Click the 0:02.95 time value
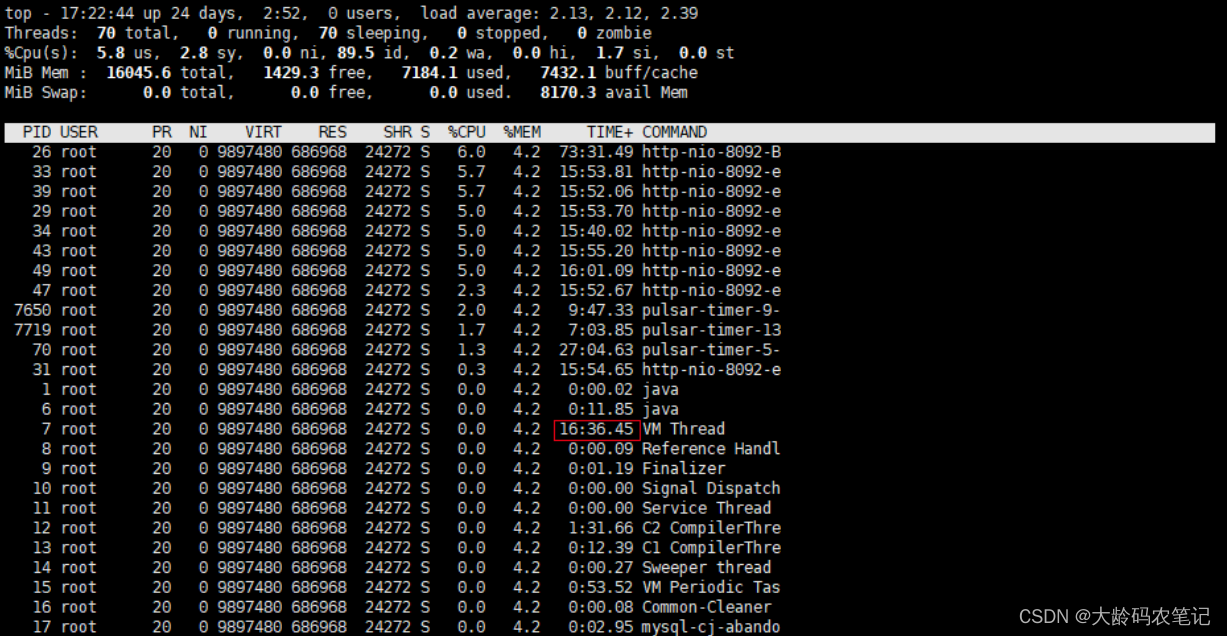The image size is (1227, 636). [601, 627]
